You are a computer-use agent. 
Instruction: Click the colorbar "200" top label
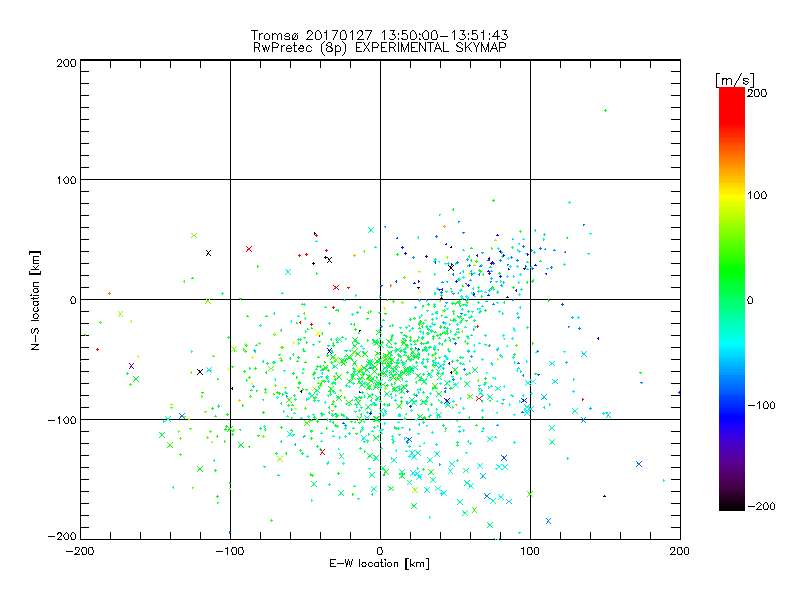[757, 93]
